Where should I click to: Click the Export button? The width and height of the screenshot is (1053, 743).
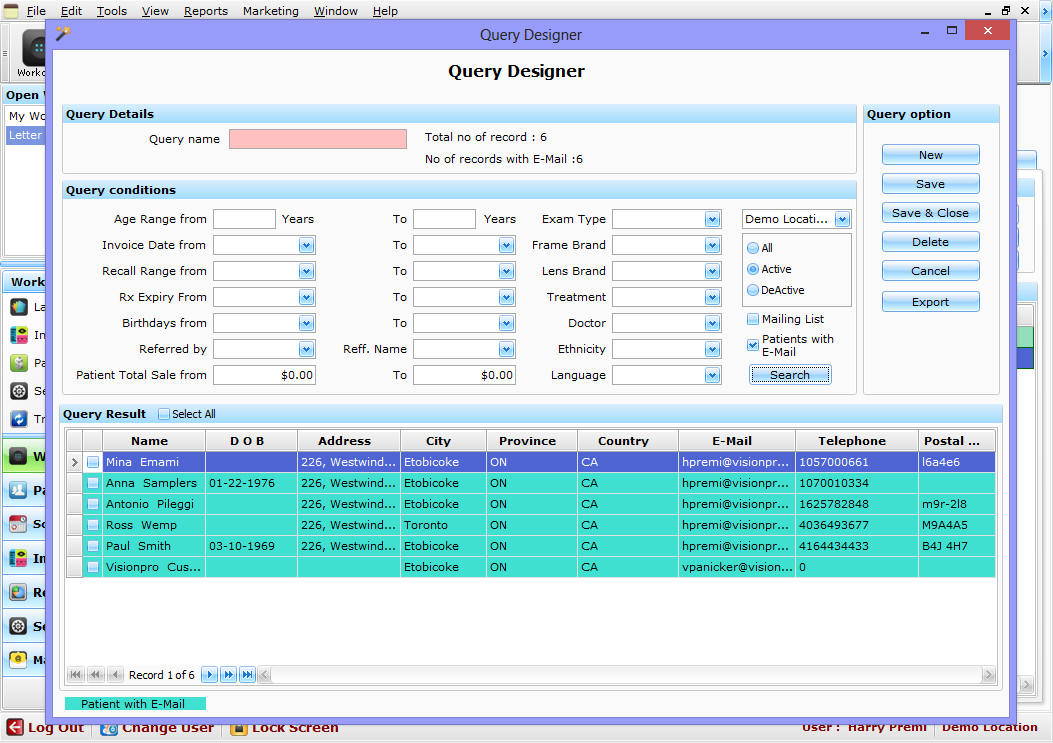[x=930, y=302]
